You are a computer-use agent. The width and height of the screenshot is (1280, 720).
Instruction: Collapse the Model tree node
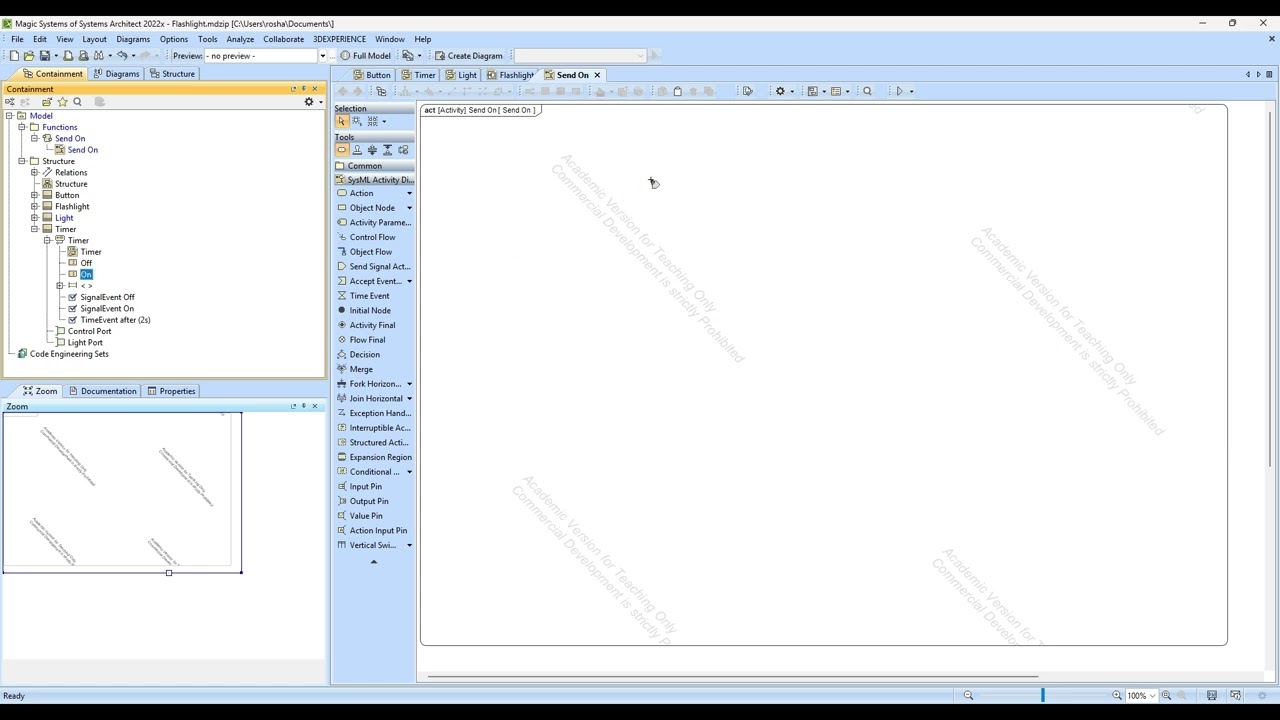point(9,116)
